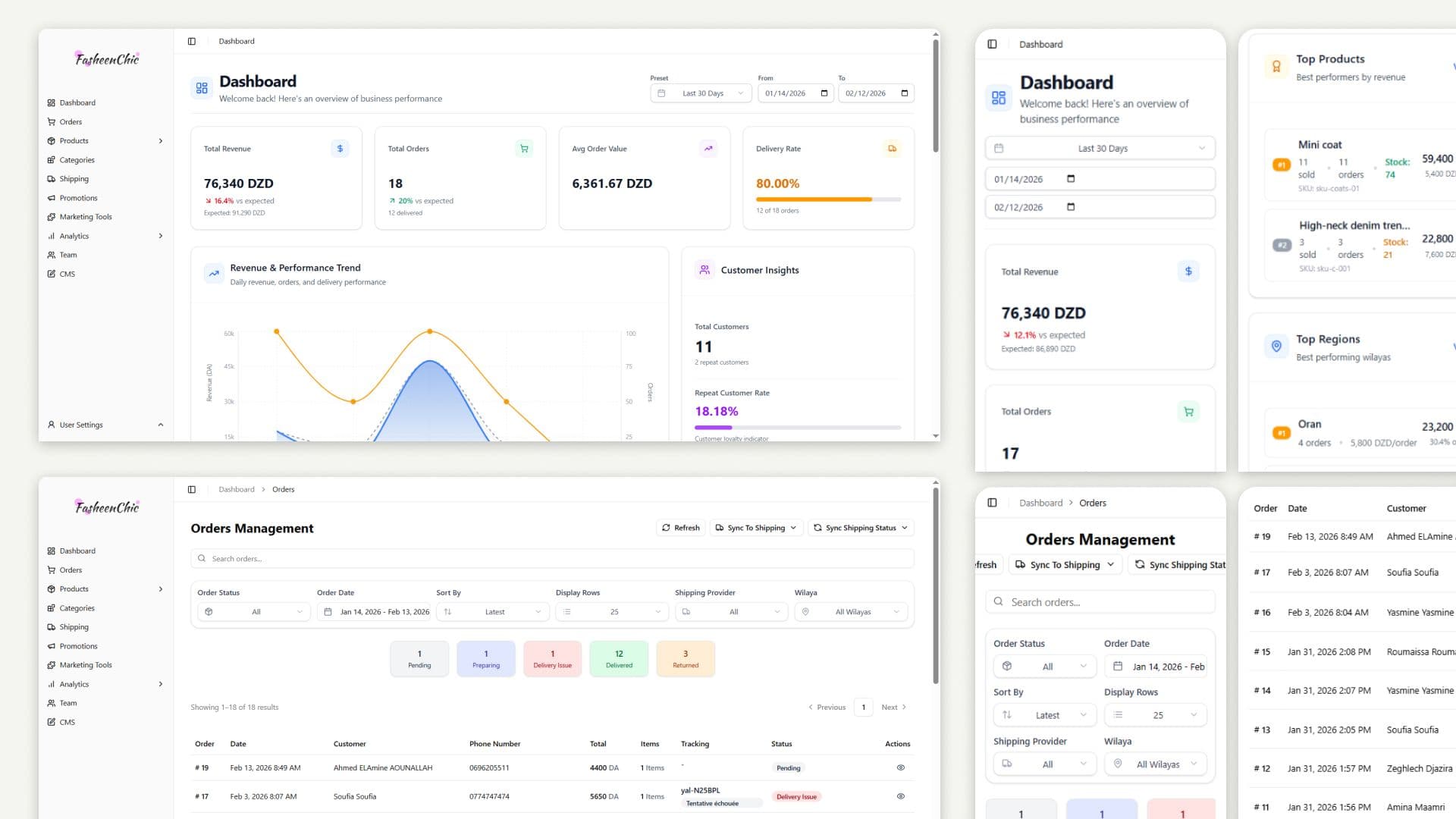Click the Delivery Rate orange progress bar
Screen dimensions: 1456x819
(828, 199)
